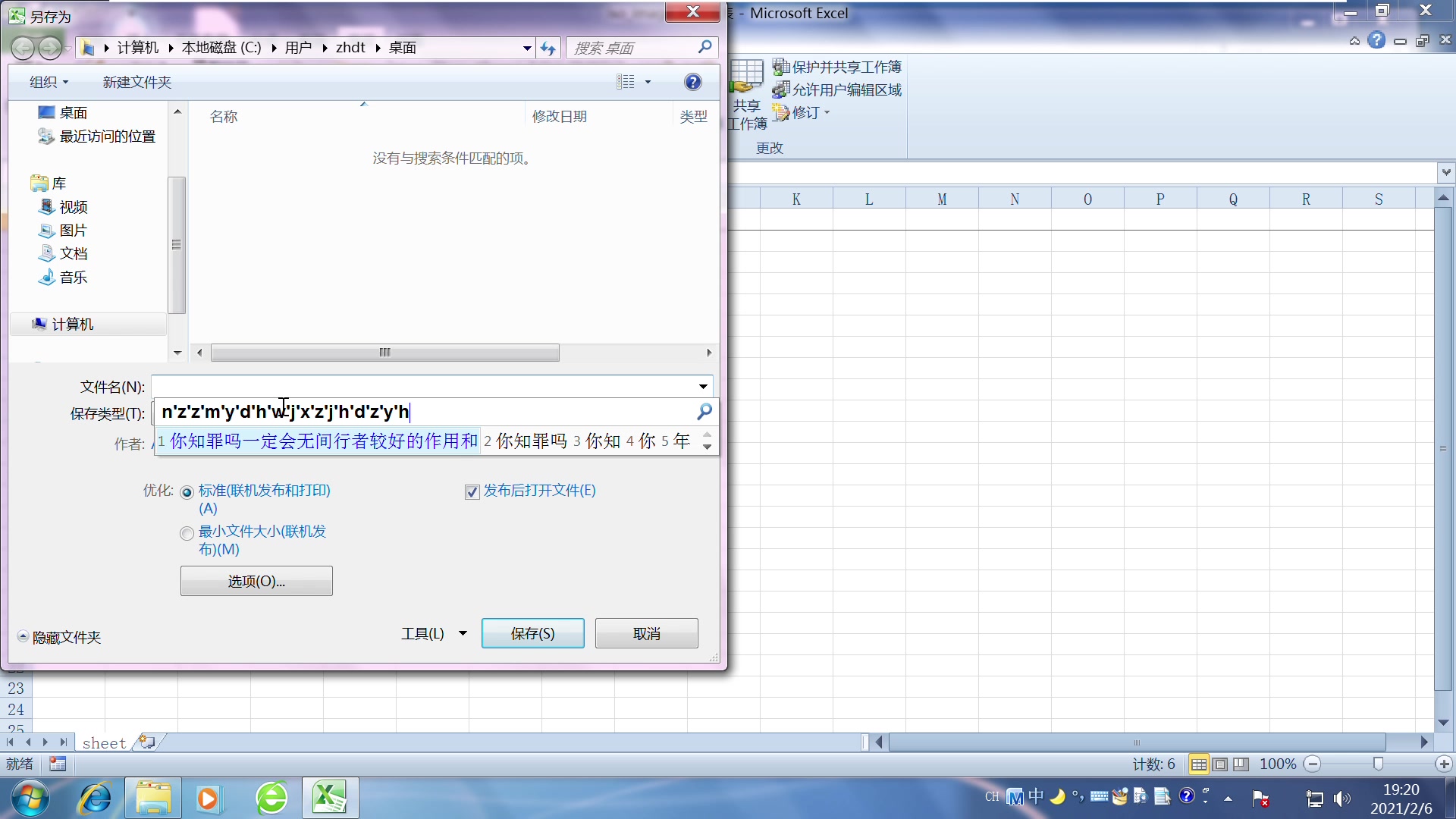Open Windows Media Player from the taskbar
Viewport: 1456px width, 819px height.
[209, 798]
